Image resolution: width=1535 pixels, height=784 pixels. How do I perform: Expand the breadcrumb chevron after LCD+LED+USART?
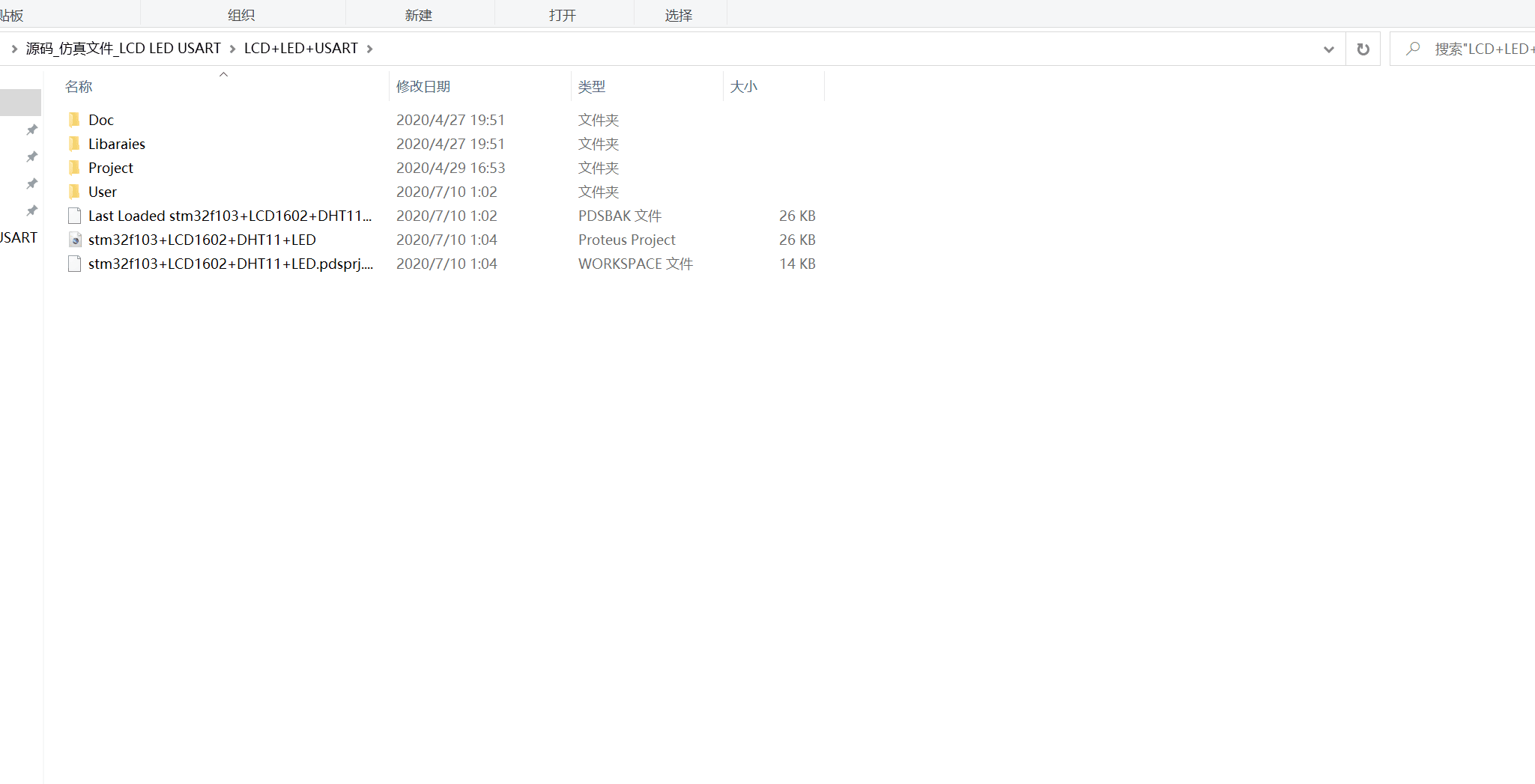point(369,48)
